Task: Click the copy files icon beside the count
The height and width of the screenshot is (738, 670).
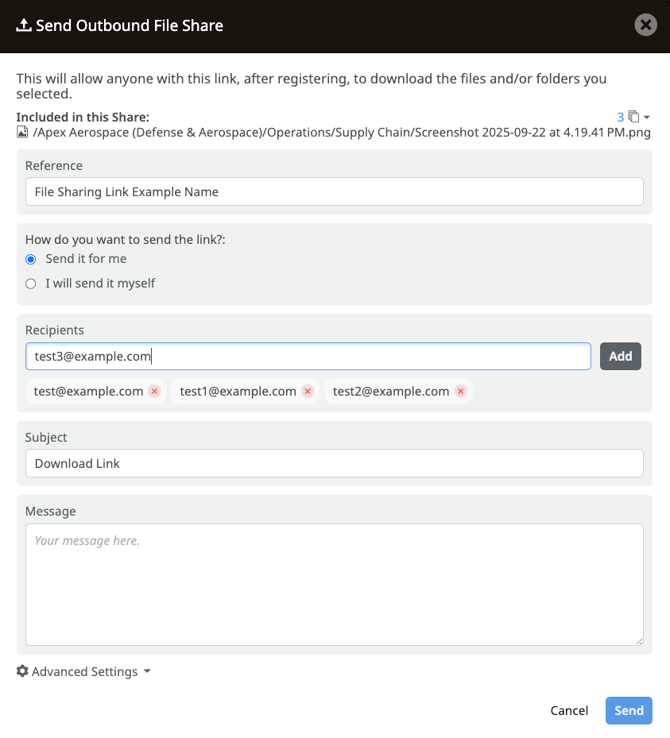Action: click(x=634, y=117)
